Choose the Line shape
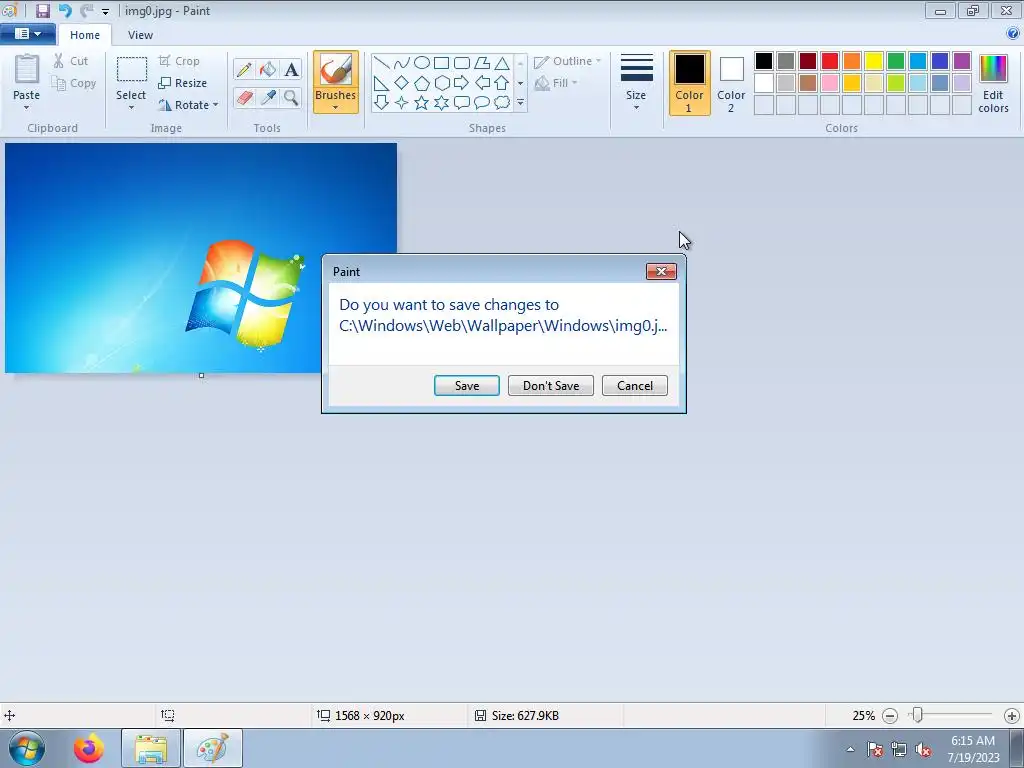Viewport: 1024px width, 768px height. [x=381, y=63]
